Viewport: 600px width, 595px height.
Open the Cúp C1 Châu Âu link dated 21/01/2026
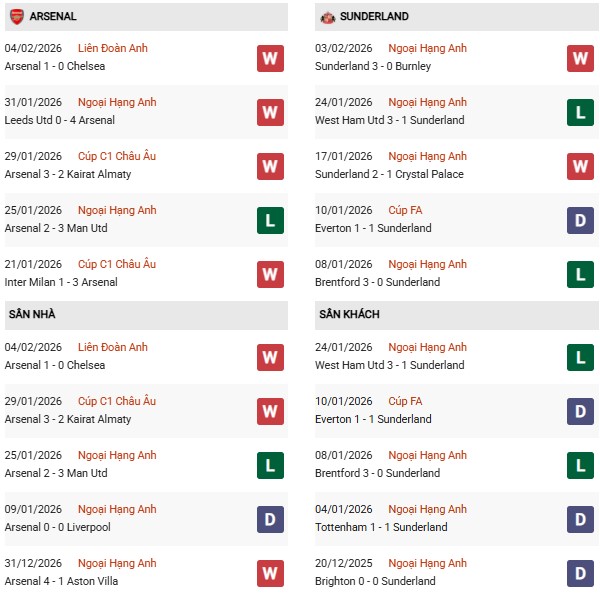(x=118, y=264)
